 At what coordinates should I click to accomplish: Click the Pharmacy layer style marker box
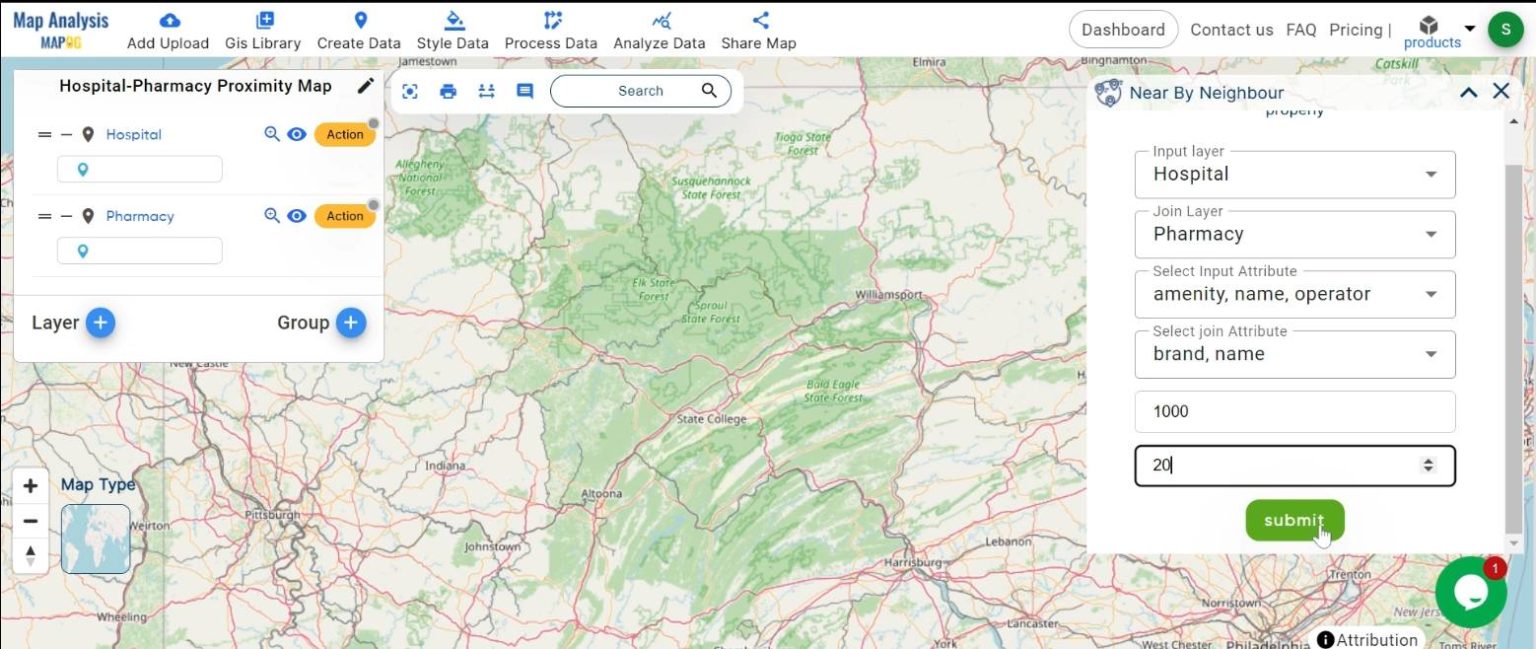tap(140, 251)
